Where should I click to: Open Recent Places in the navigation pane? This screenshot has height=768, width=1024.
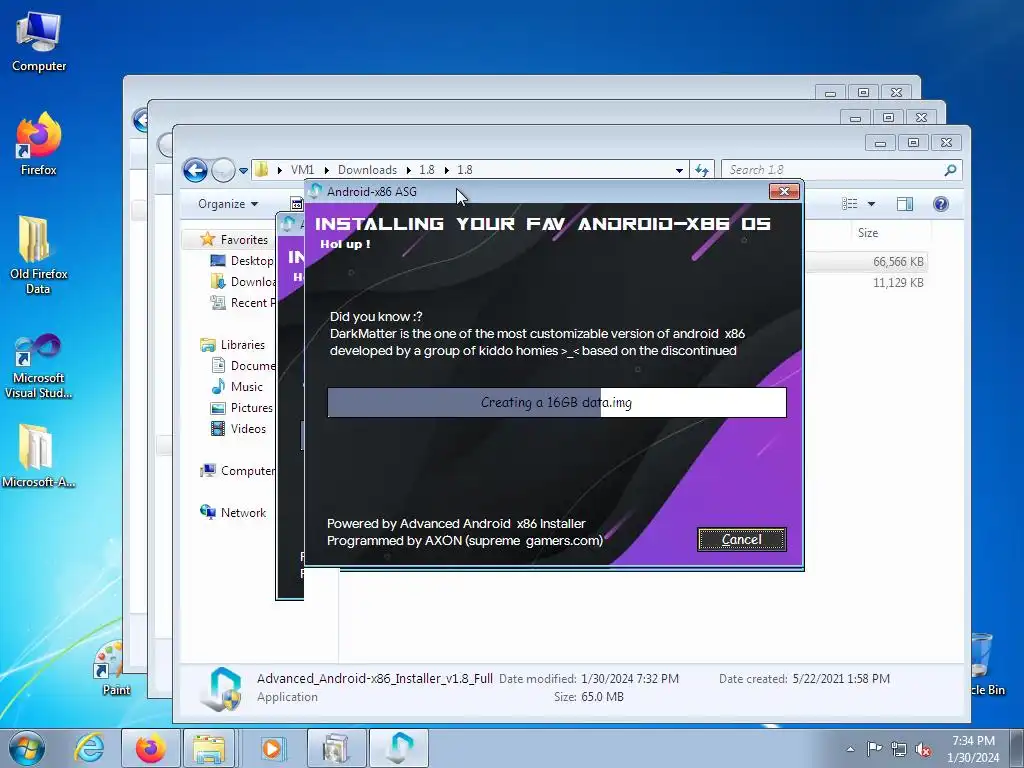point(252,302)
